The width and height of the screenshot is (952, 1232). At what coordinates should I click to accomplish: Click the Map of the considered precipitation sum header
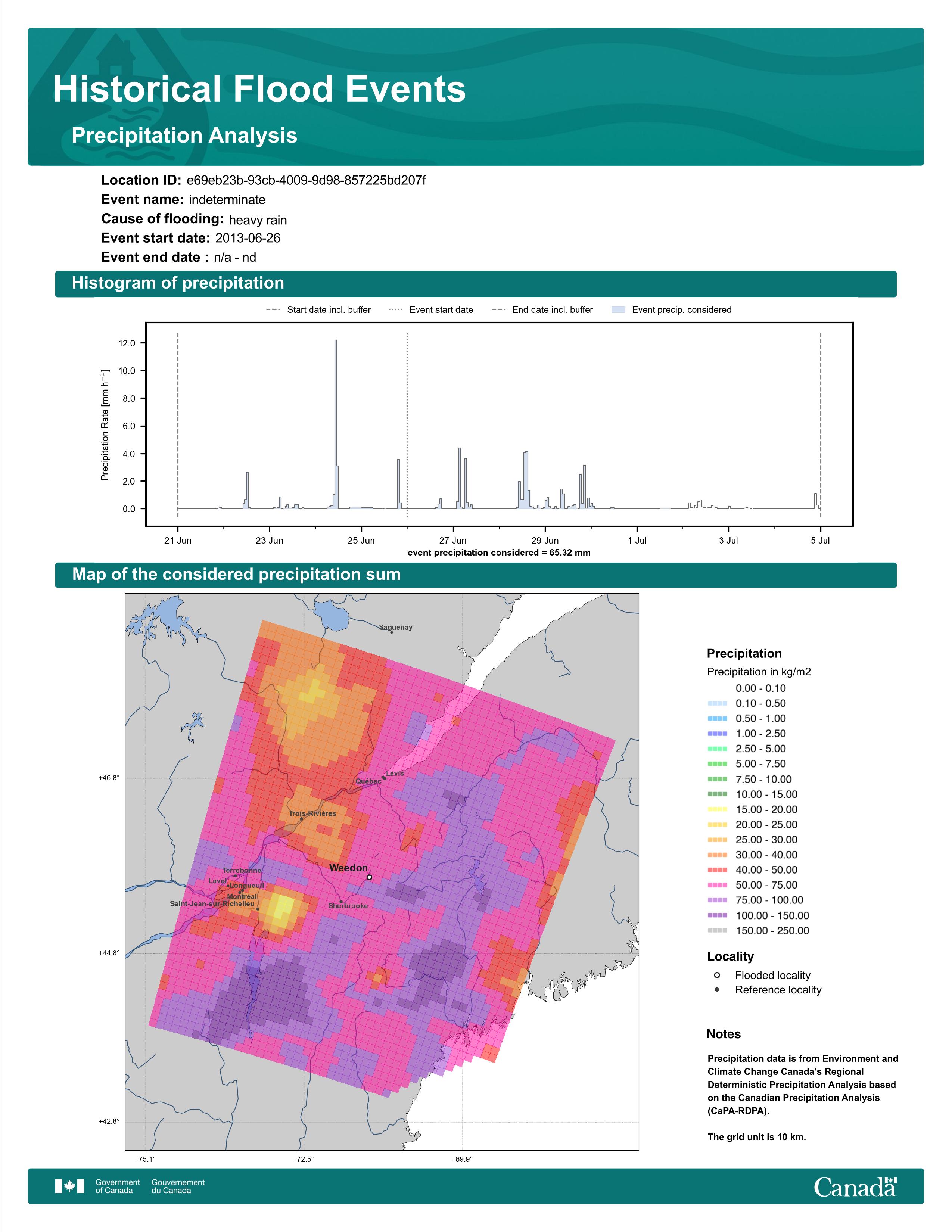[236, 574]
